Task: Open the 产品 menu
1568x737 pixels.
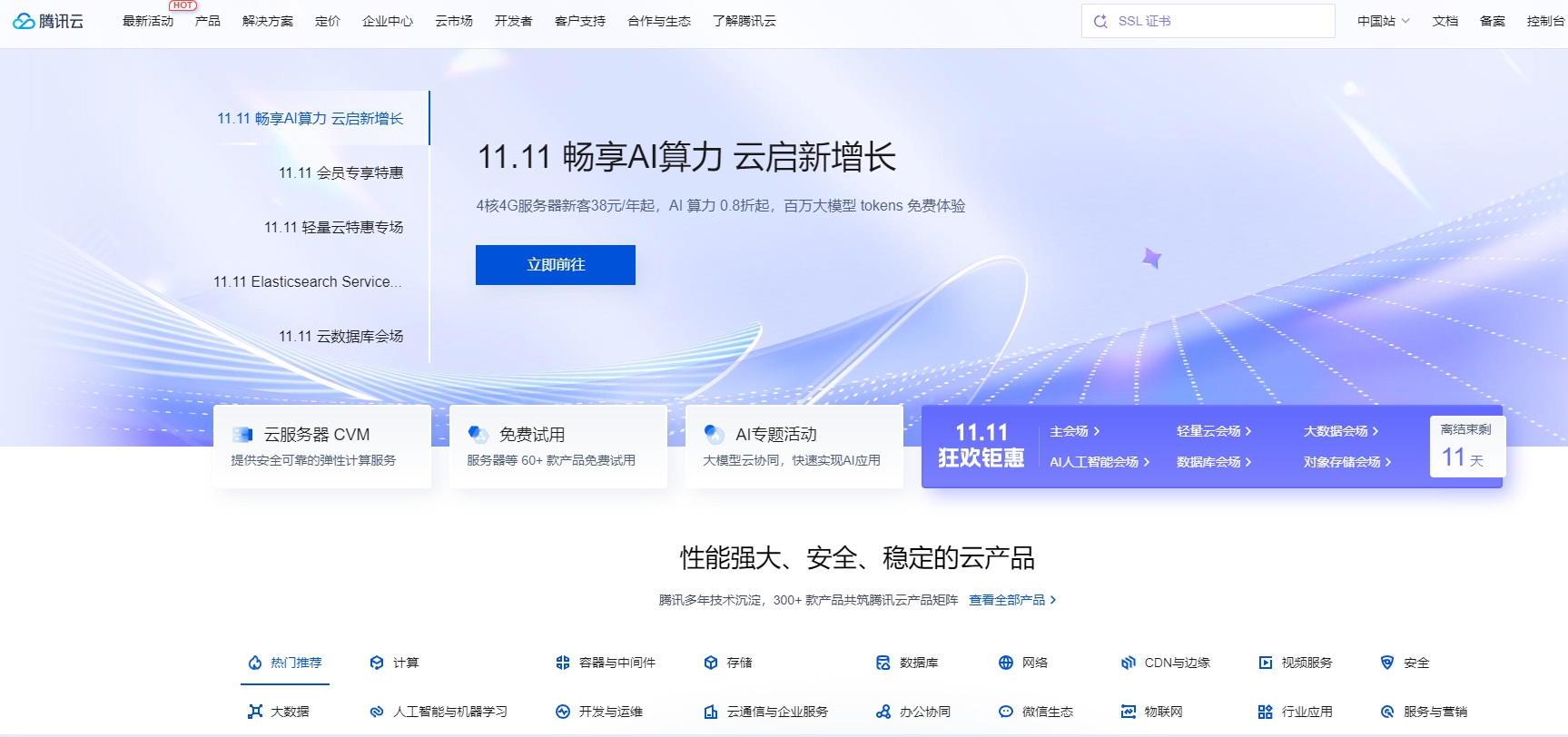Action: 208,21
